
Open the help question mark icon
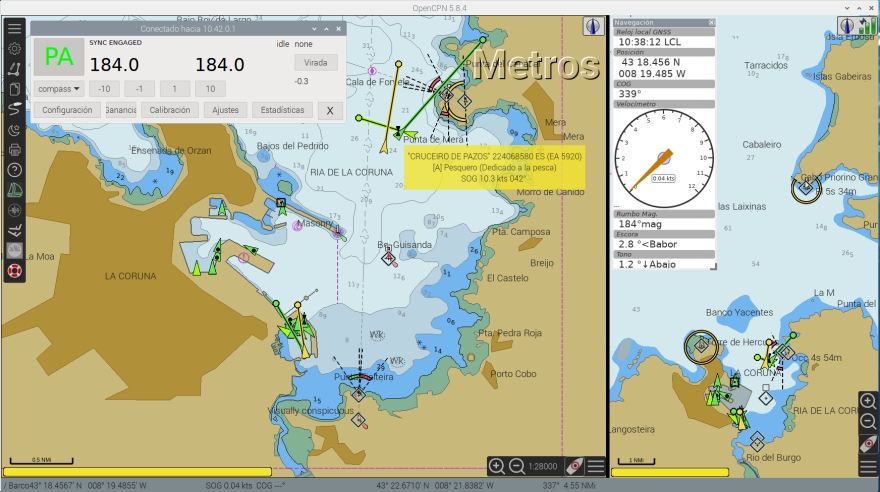coord(14,170)
